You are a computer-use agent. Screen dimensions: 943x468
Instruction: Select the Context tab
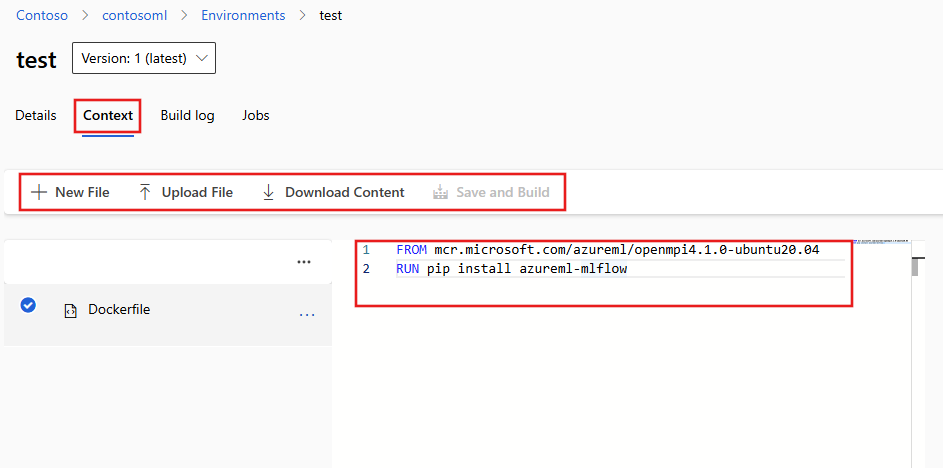[x=108, y=115]
